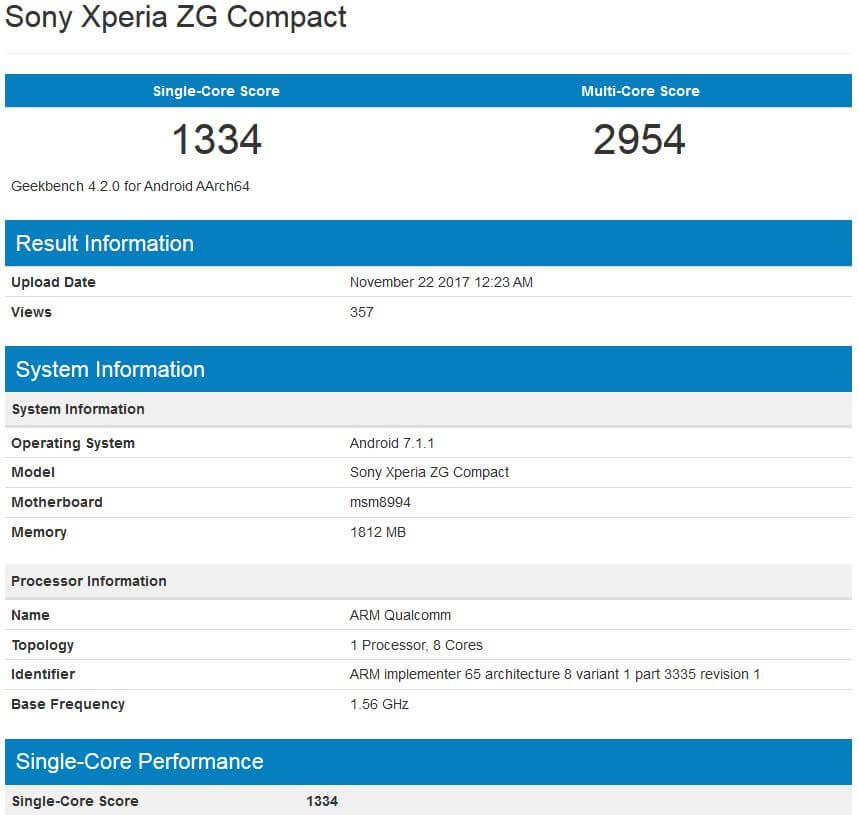Click the multi-core value 2954
Image resolution: width=858 pixels, height=815 pixels.
pos(639,140)
